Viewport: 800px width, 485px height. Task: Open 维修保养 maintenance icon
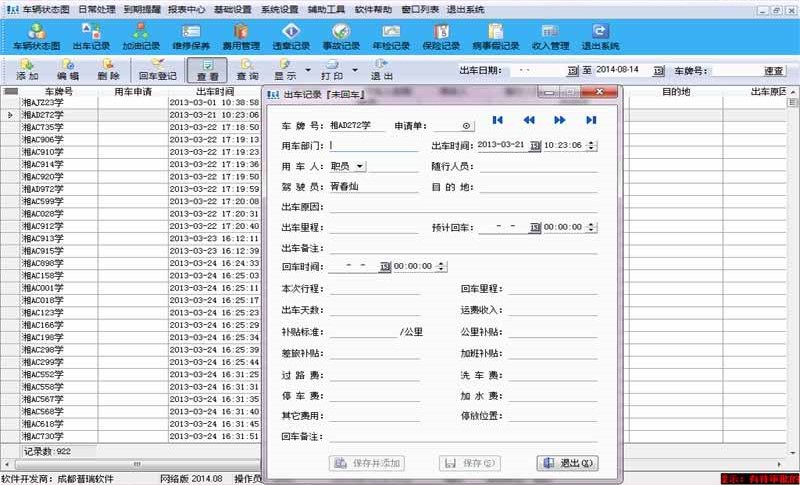(188, 37)
